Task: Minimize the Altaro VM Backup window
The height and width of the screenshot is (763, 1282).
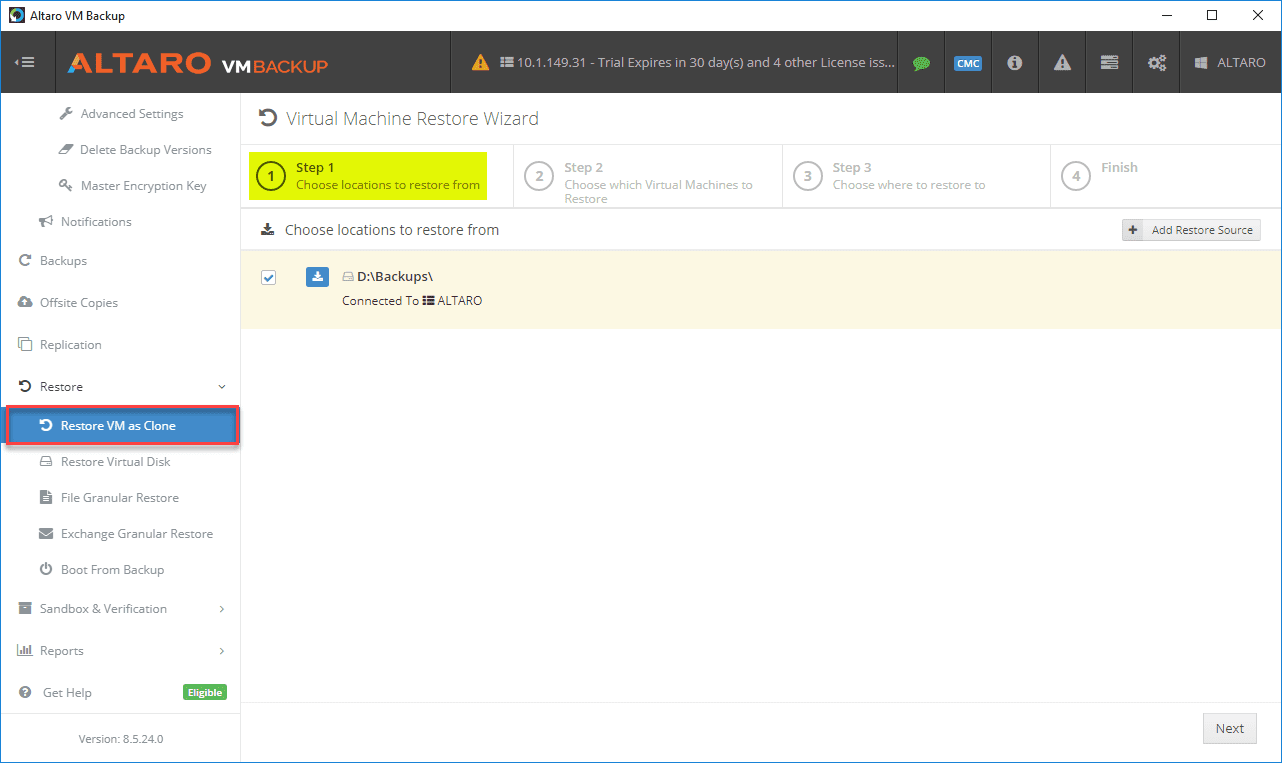Action: point(1166,15)
